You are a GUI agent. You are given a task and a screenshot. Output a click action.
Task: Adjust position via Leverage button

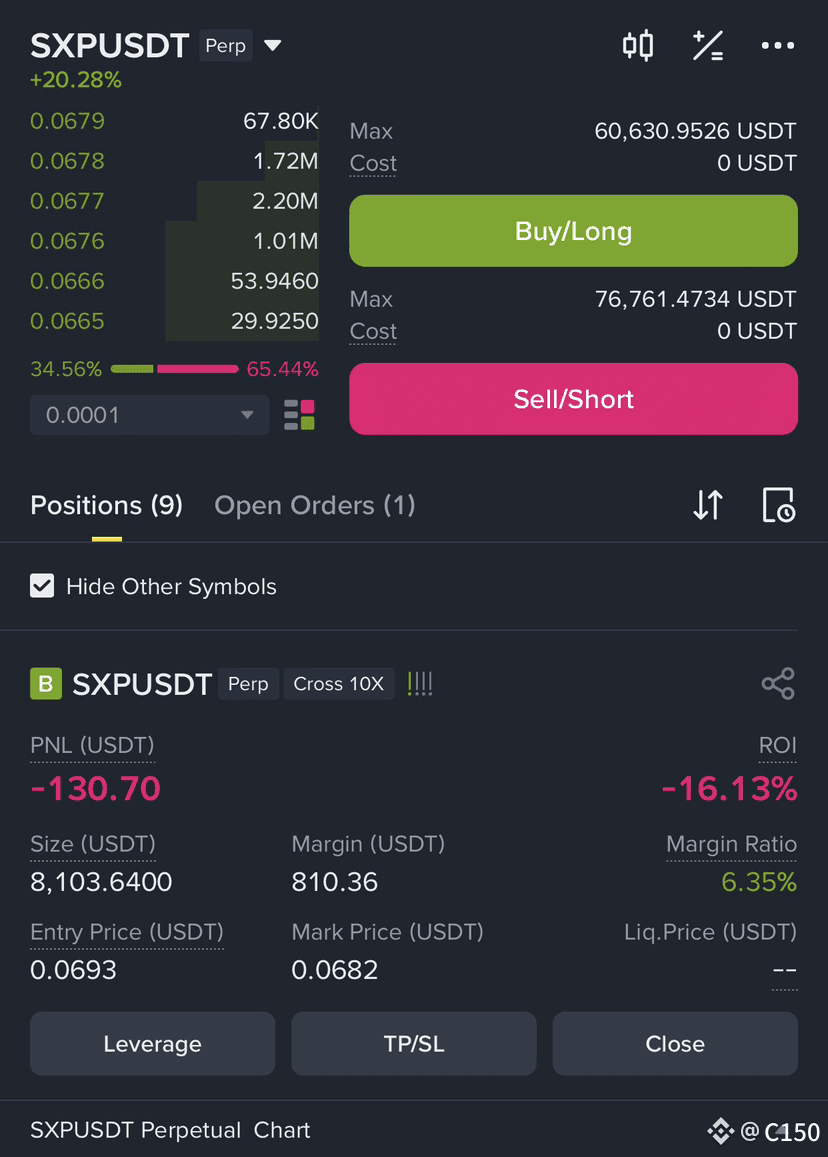(x=153, y=1043)
